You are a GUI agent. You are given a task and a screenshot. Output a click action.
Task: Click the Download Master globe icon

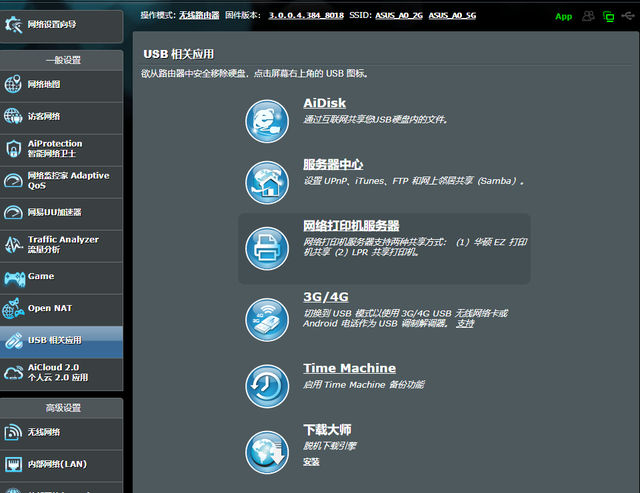pos(267,452)
